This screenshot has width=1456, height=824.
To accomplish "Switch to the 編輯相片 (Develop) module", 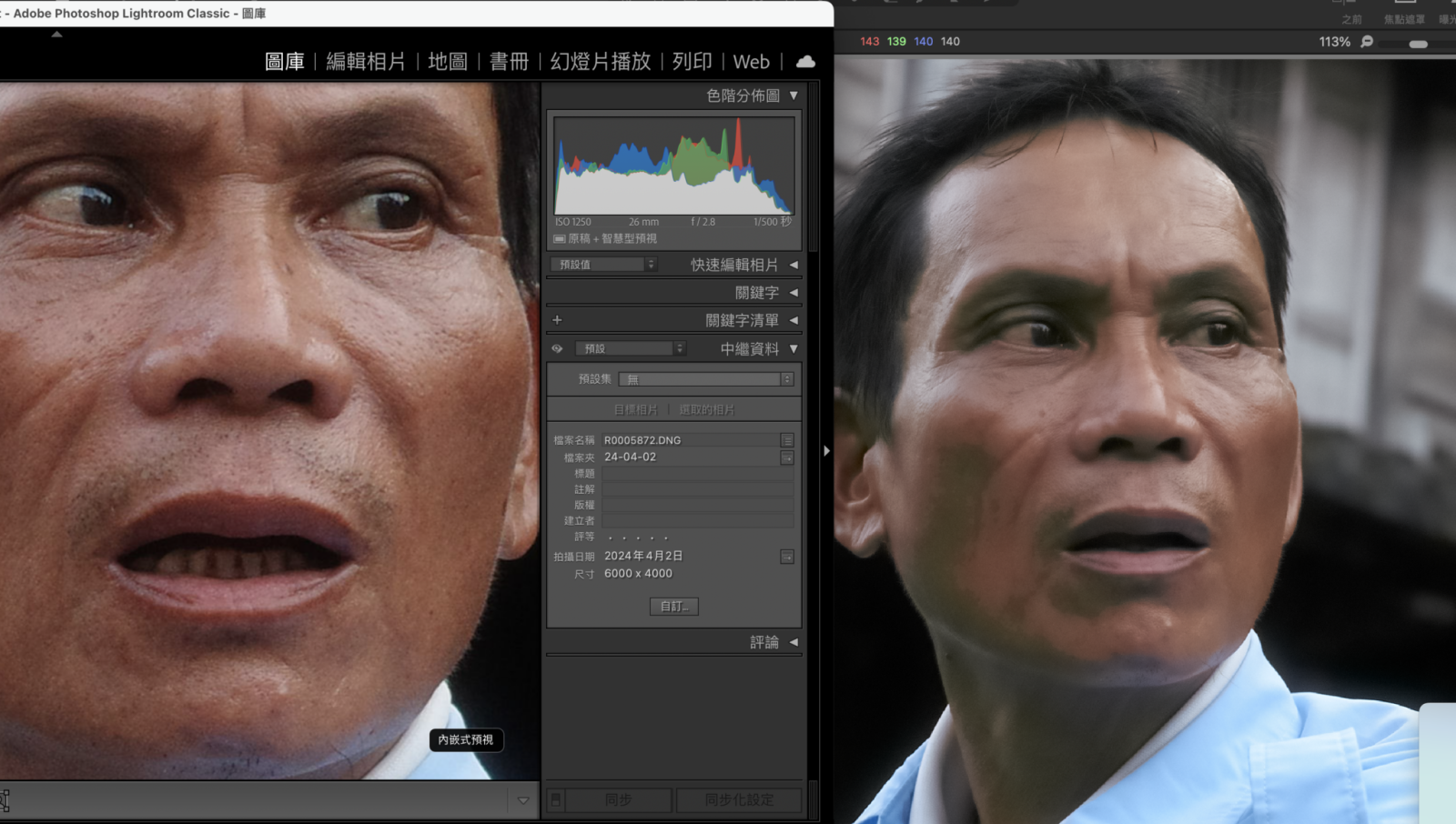I will (x=366, y=62).
